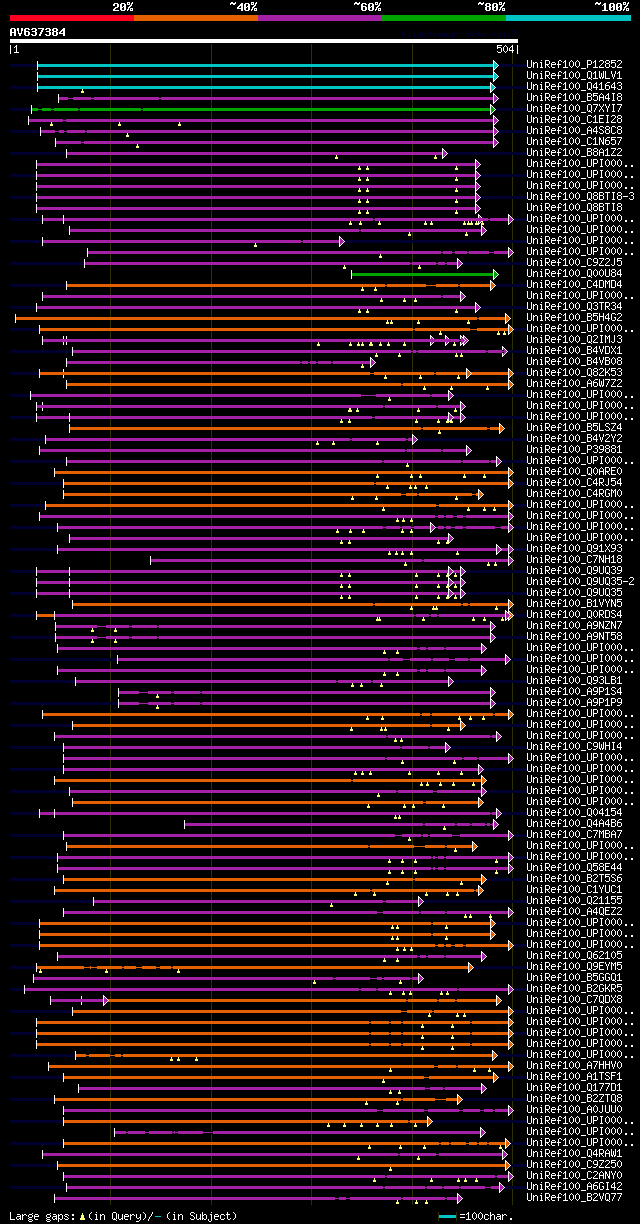View subject UniRef100_C7NH18
This screenshot has width=640, height=1224.
pyautogui.click(x=575, y=559)
